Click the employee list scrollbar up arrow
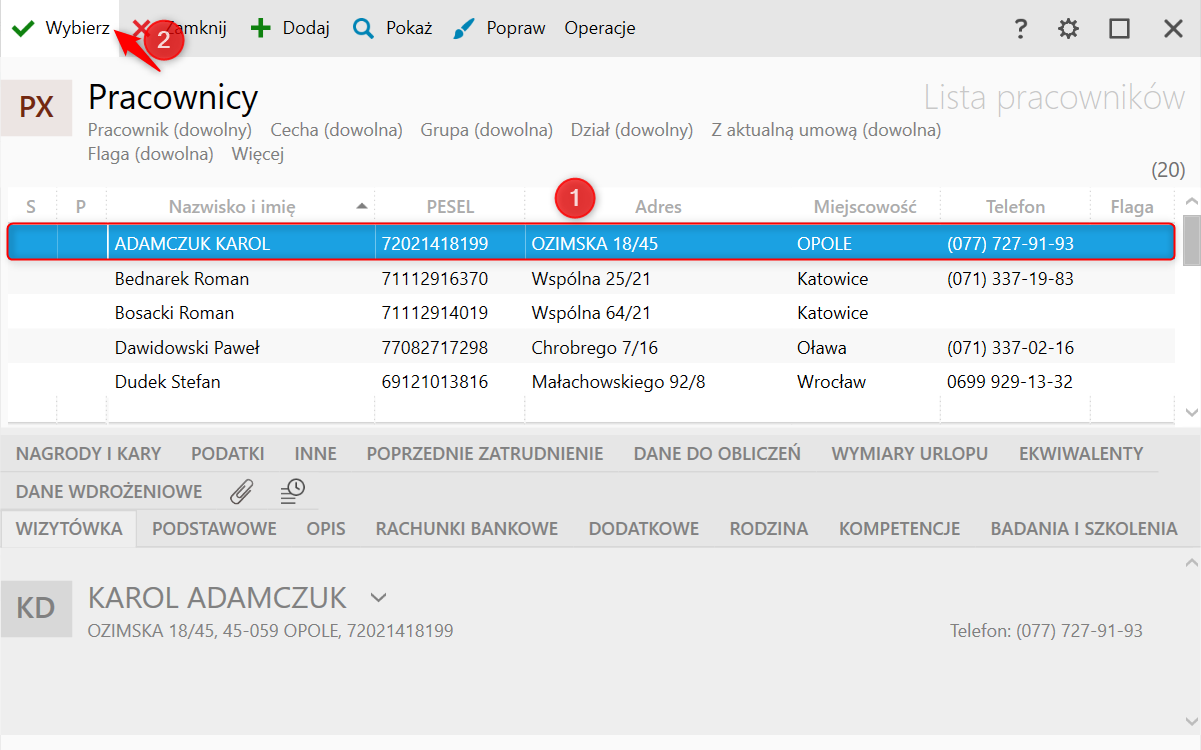The image size is (1201, 750). tap(1191, 201)
